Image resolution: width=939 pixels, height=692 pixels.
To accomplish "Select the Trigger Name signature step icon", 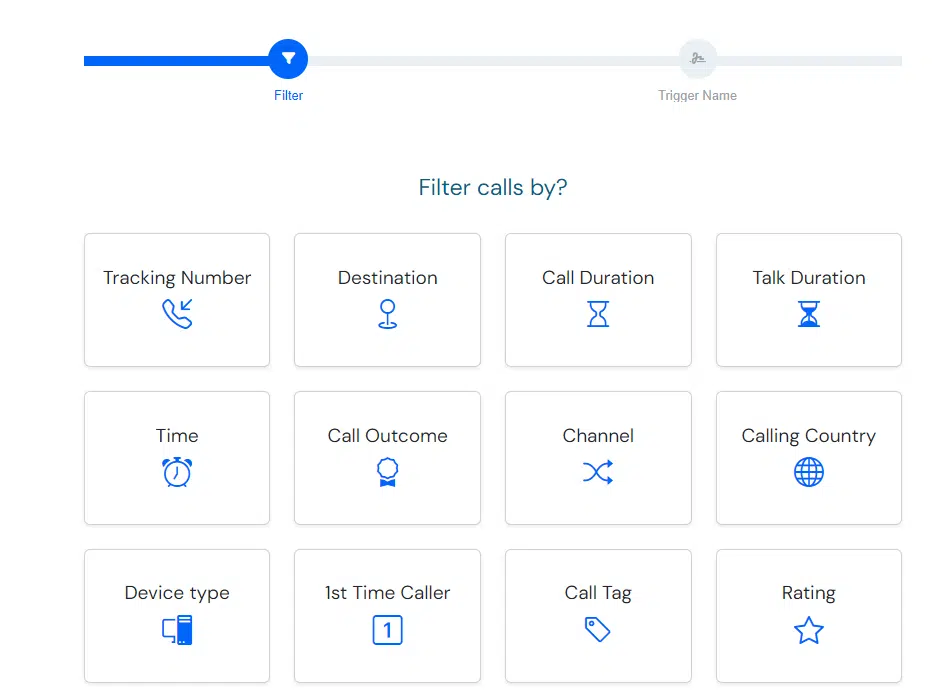I will pos(698,59).
